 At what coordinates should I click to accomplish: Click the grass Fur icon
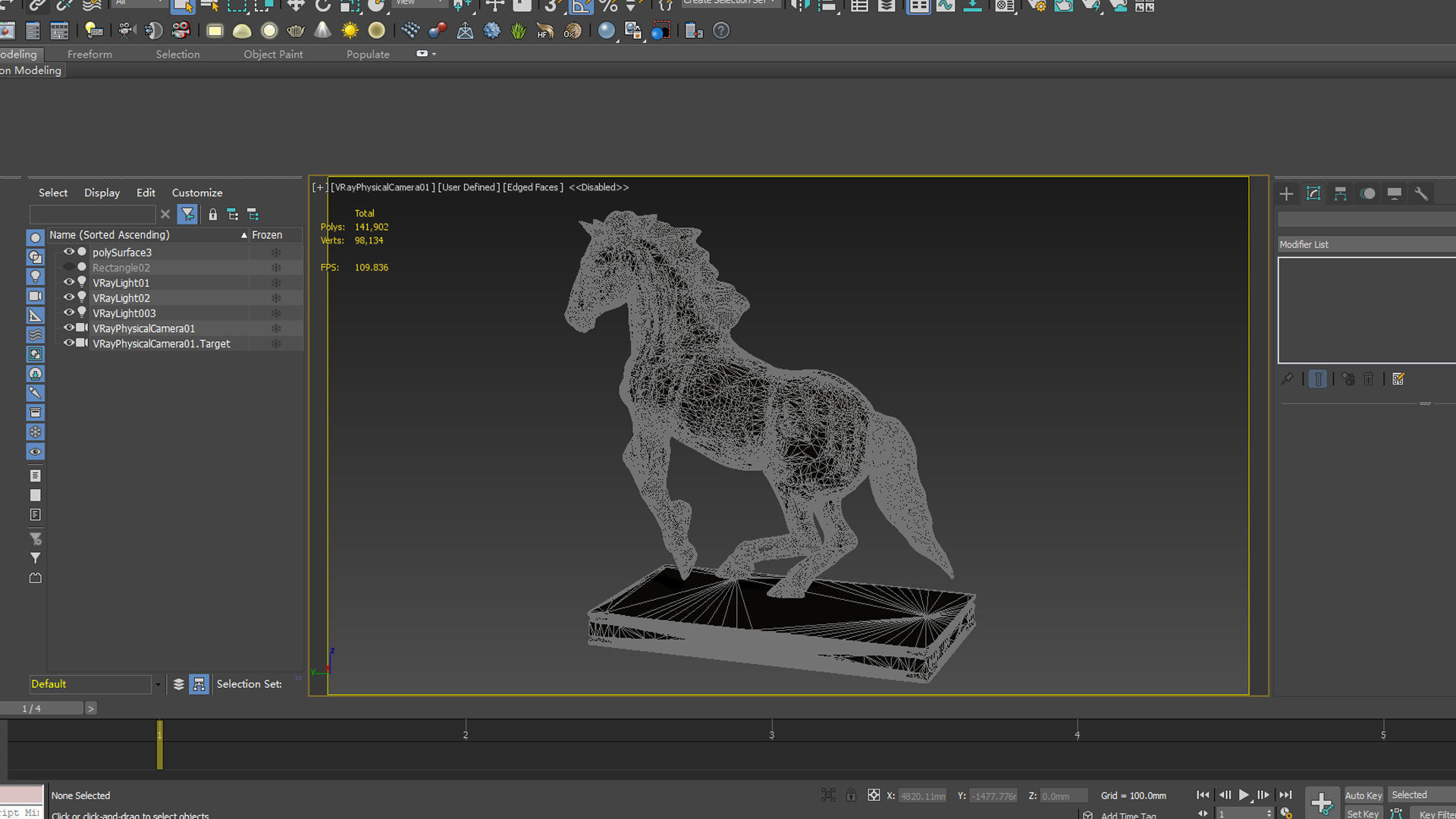pyautogui.click(x=519, y=31)
